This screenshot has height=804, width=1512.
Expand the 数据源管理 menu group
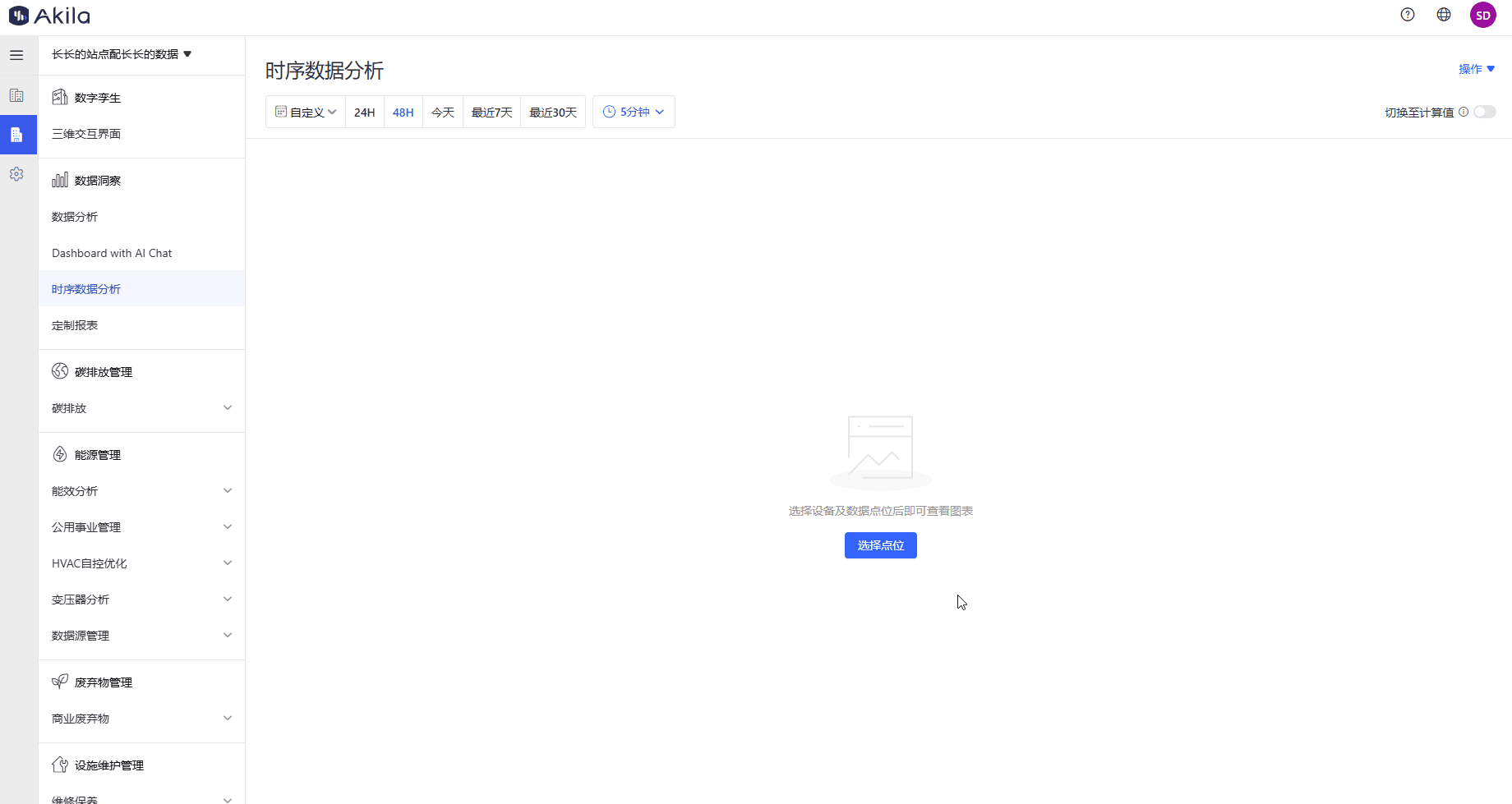coord(141,636)
